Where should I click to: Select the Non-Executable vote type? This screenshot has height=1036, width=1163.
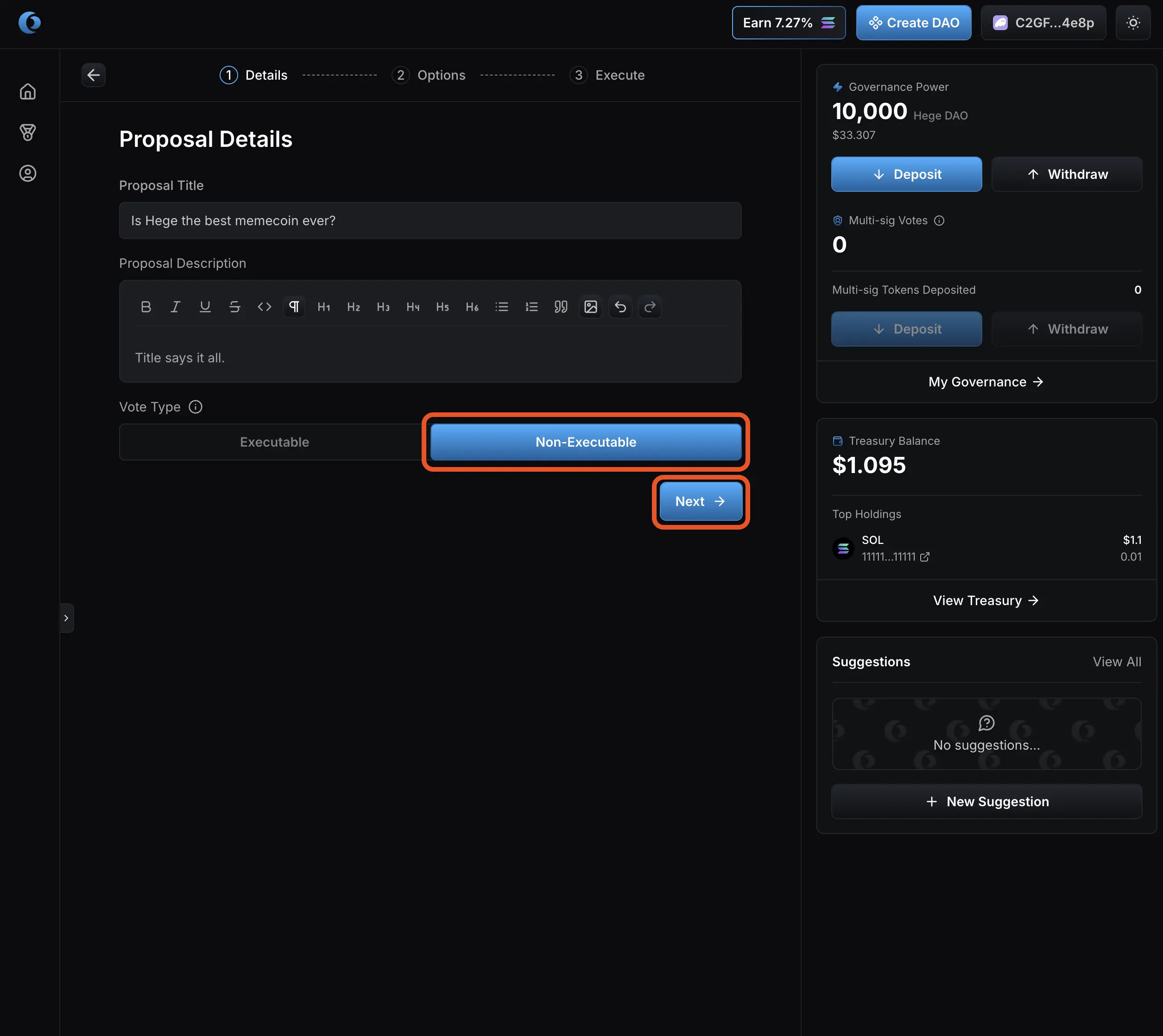point(585,442)
